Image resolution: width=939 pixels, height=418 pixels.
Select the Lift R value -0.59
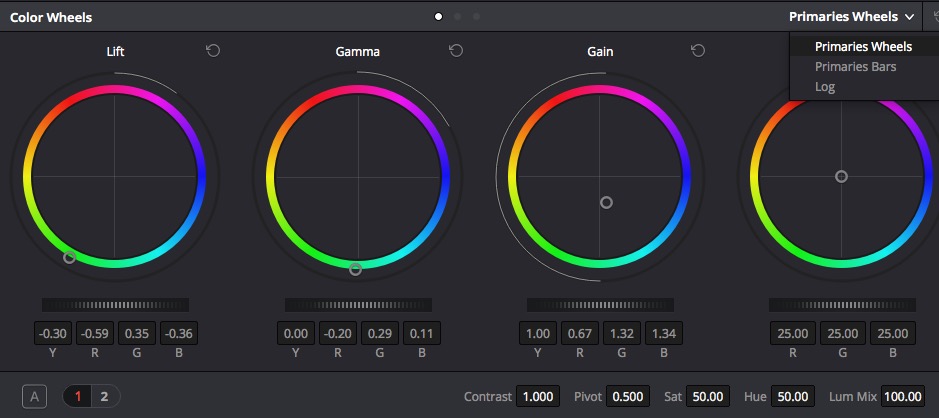point(95,333)
